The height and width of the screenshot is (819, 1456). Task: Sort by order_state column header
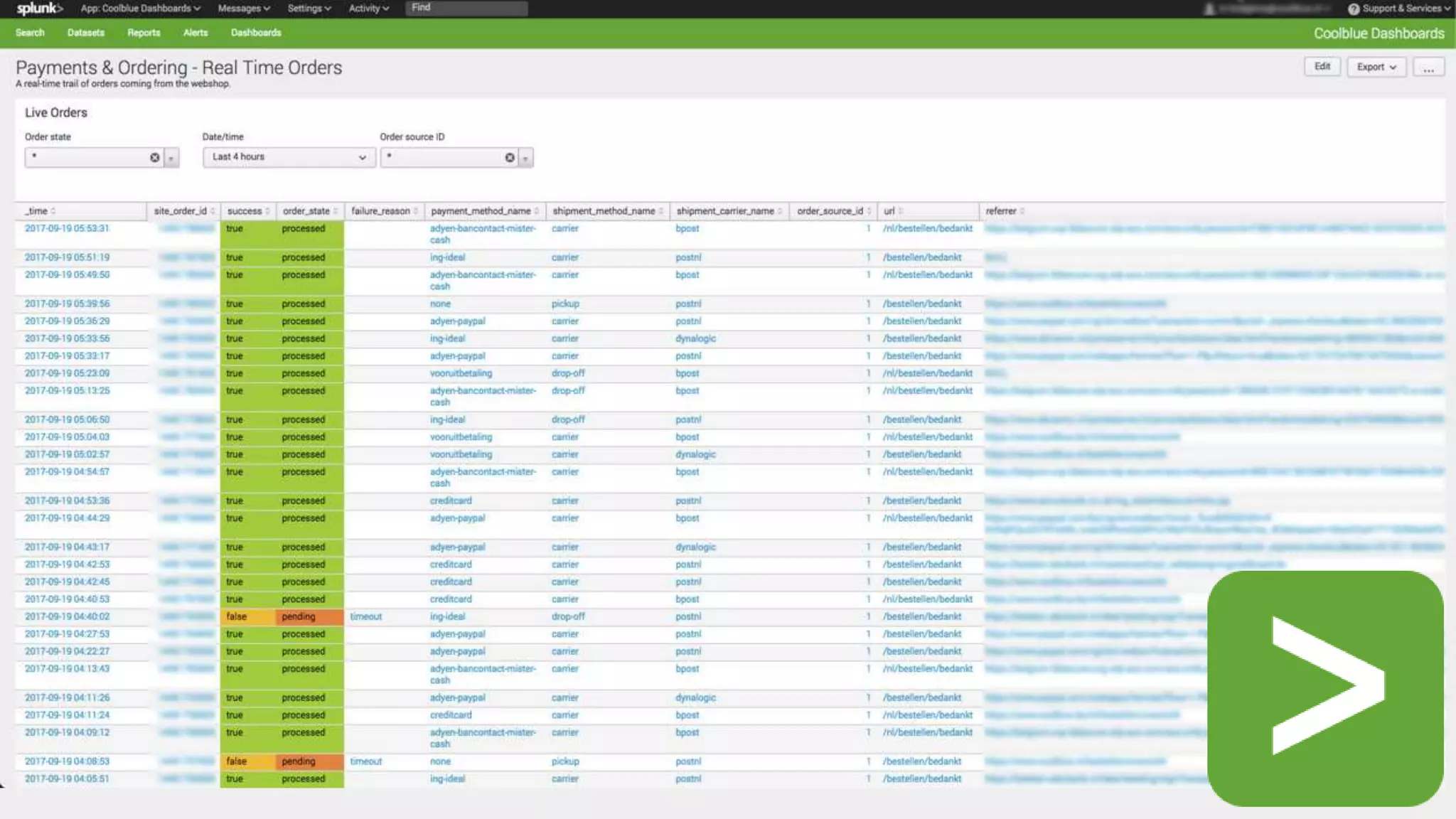306,211
